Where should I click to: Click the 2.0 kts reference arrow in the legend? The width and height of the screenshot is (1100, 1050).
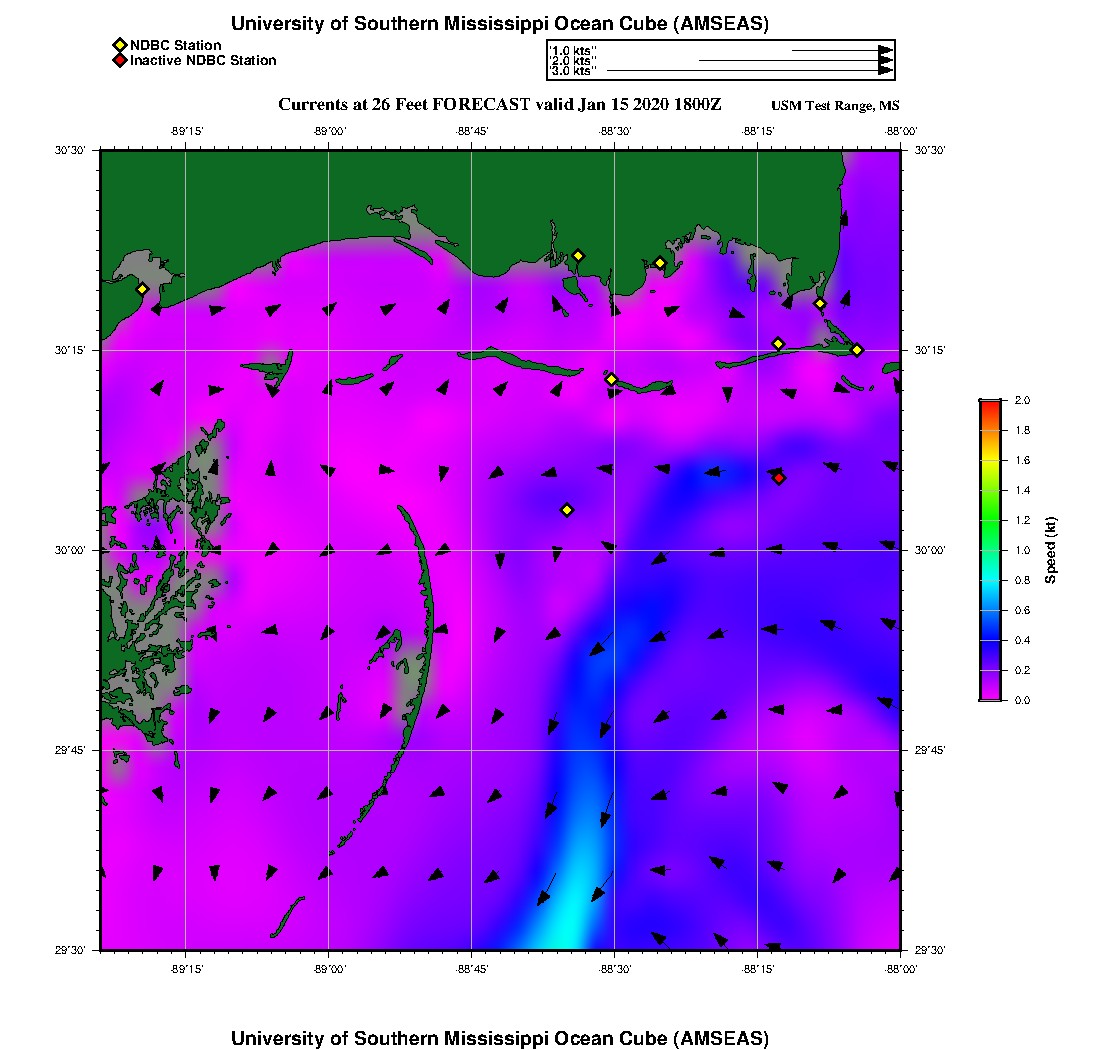click(x=796, y=60)
